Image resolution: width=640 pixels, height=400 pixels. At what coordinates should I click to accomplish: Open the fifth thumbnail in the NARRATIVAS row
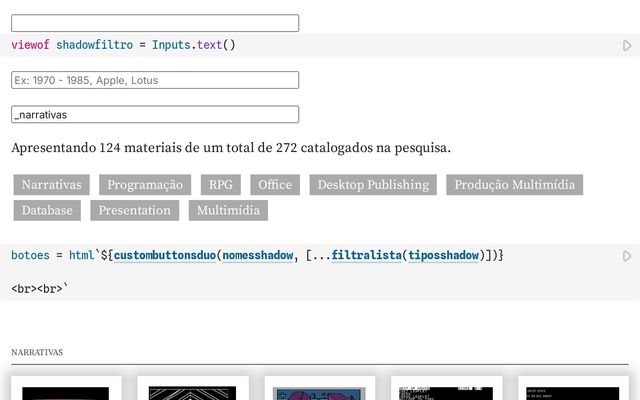pyautogui.click(x=573, y=388)
